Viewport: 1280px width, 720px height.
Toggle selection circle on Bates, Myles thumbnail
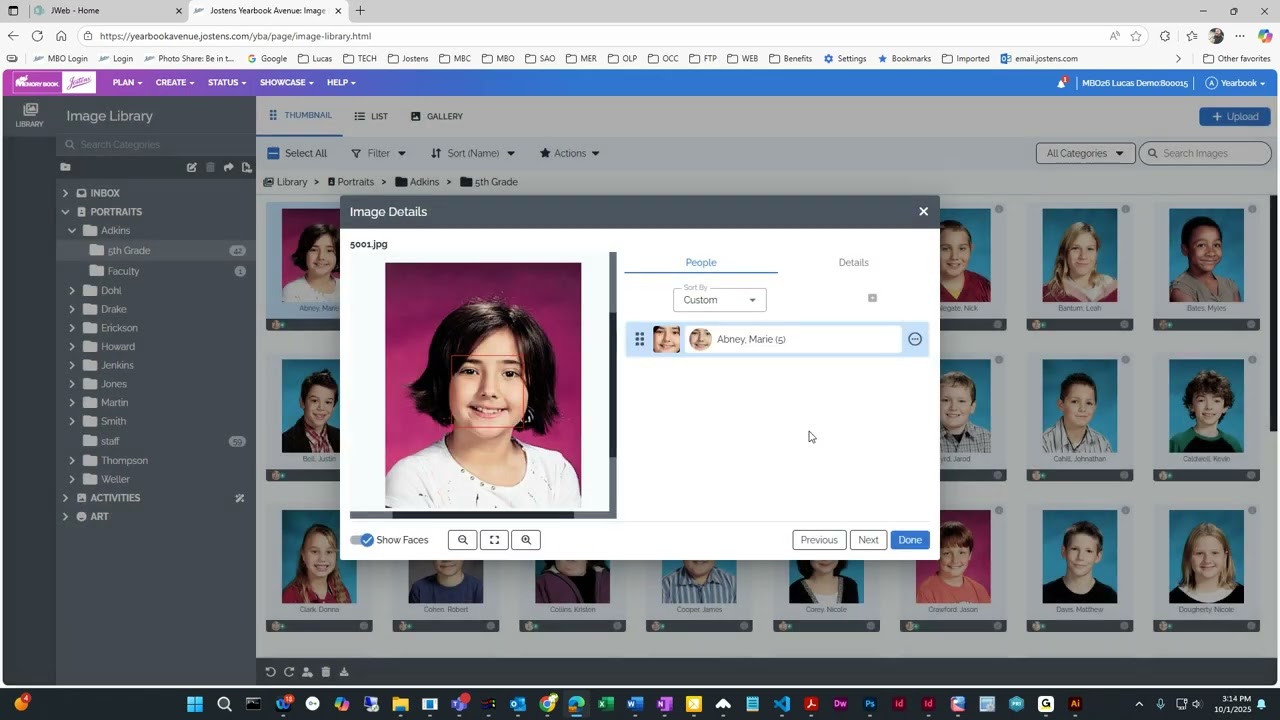1251,209
